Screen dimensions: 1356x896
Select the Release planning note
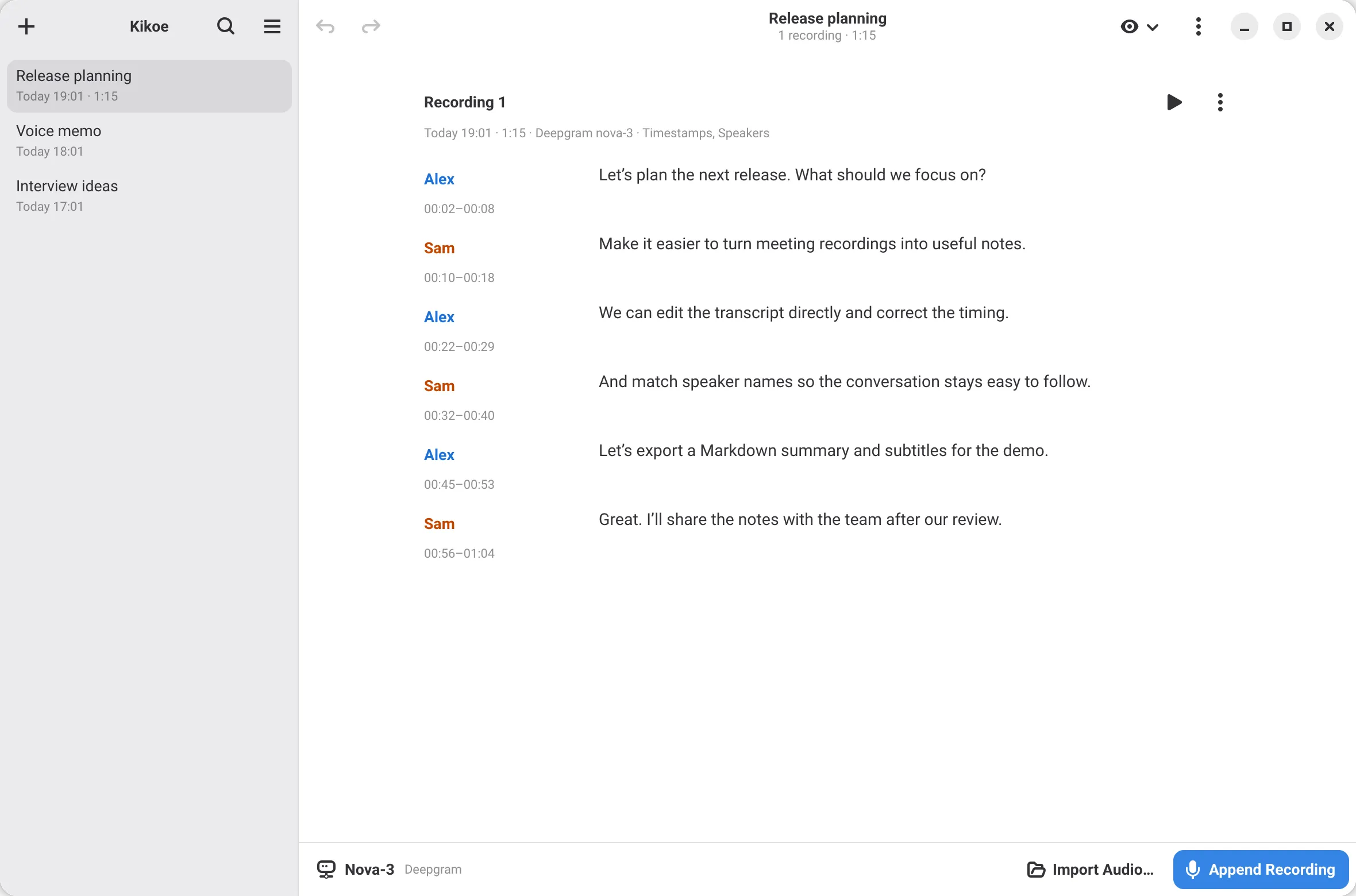click(149, 86)
